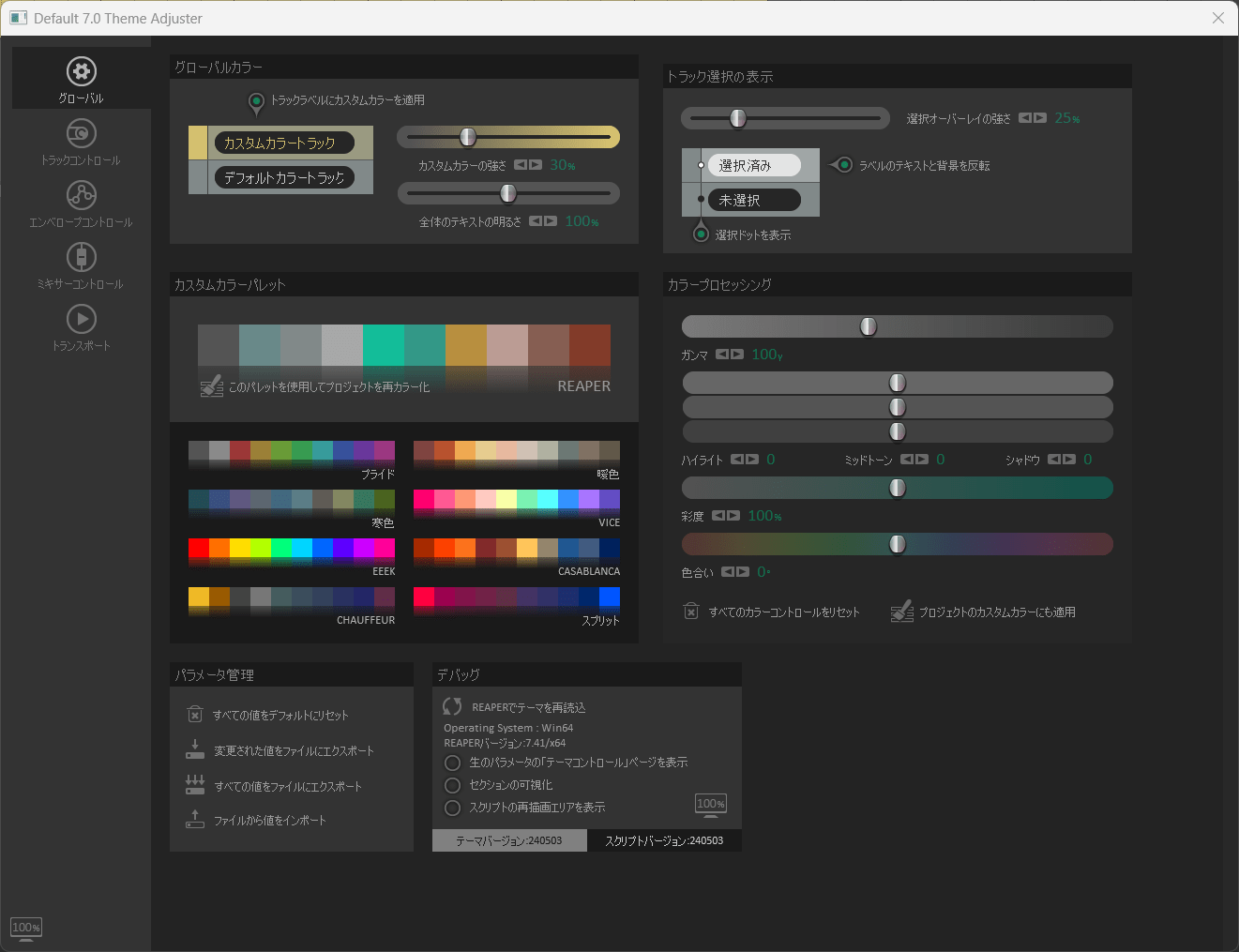Enable セクションの可視化 radio option
The width and height of the screenshot is (1239, 952).
pos(453,785)
